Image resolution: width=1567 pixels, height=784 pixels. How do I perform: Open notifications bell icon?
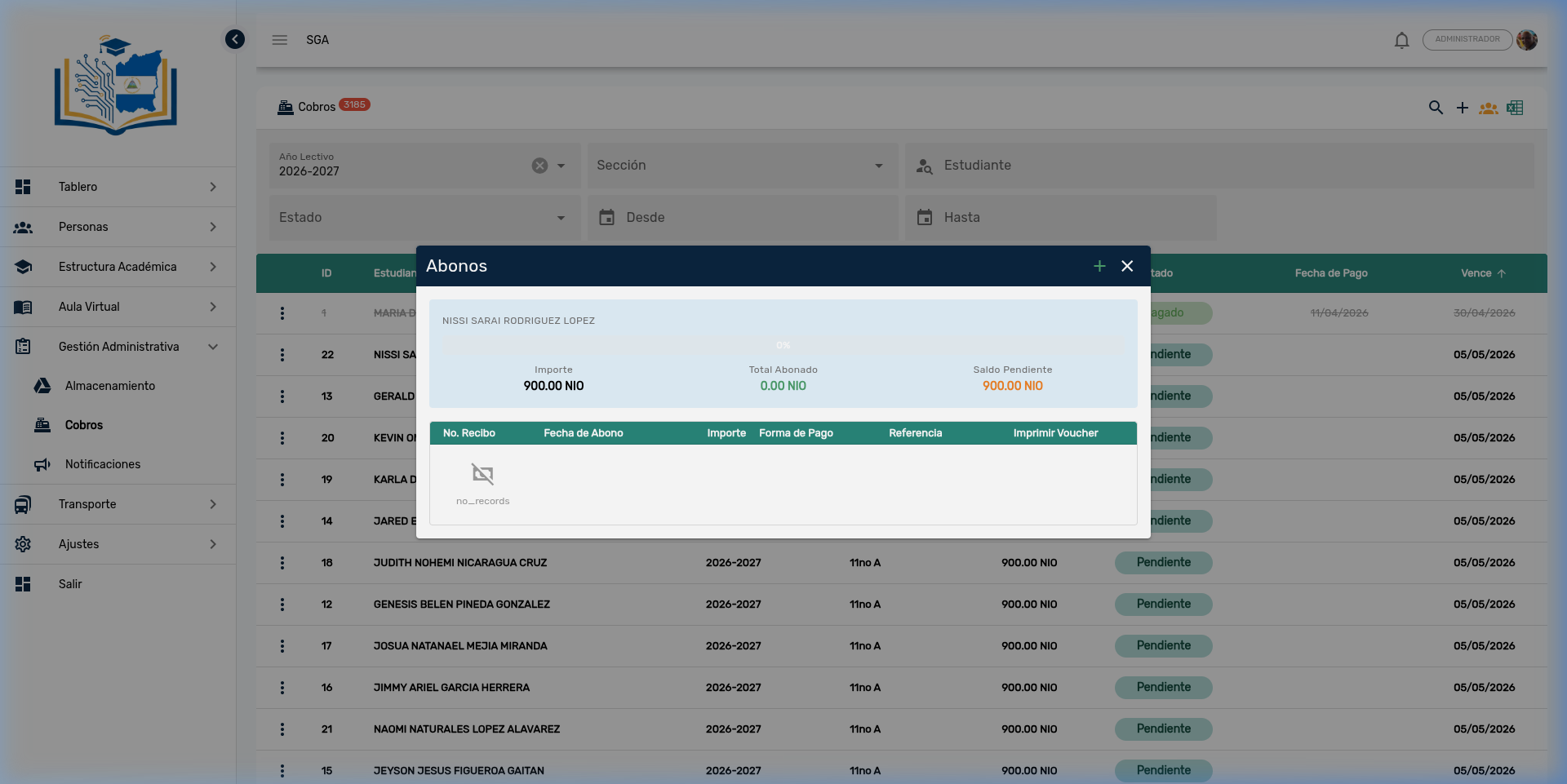[1401, 40]
